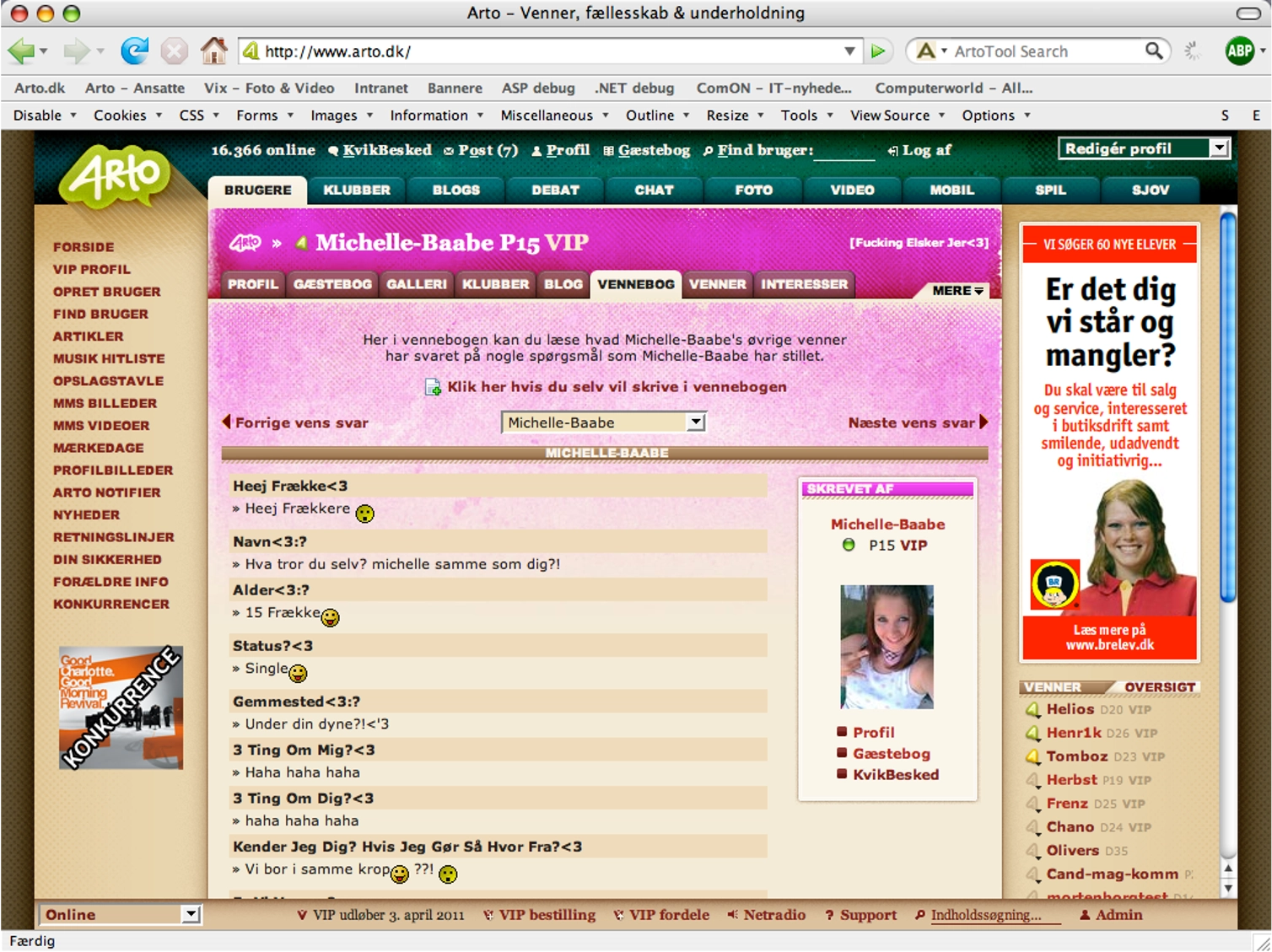Click the page vertical scrollbar thumb
The image size is (1272, 952).
[1228, 407]
